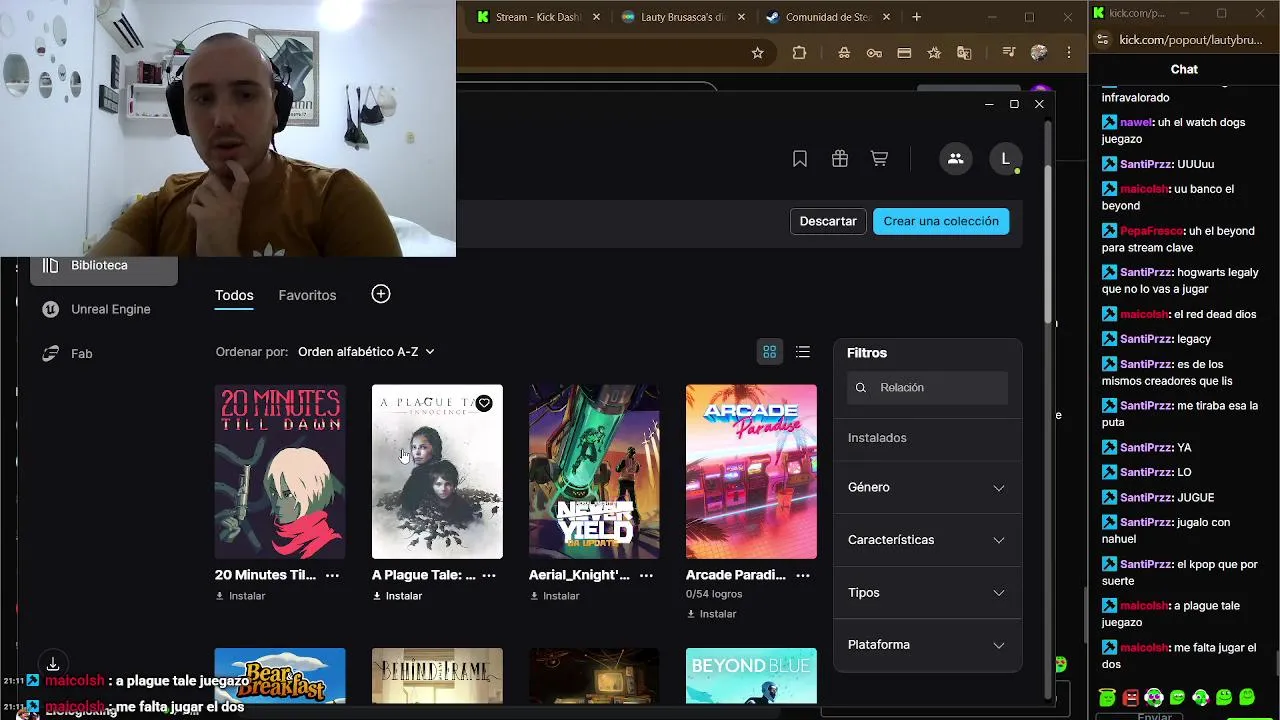The height and width of the screenshot is (720, 1280).
Task: Open the wishlist bookmark icon
Action: tap(800, 159)
